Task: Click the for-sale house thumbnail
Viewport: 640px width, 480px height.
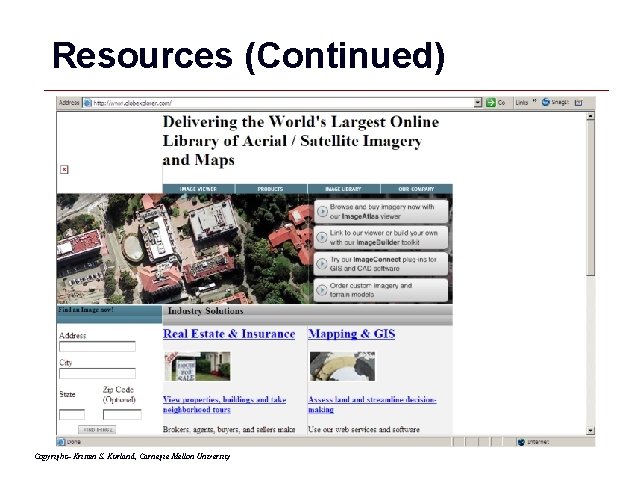Action: tap(197, 367)
